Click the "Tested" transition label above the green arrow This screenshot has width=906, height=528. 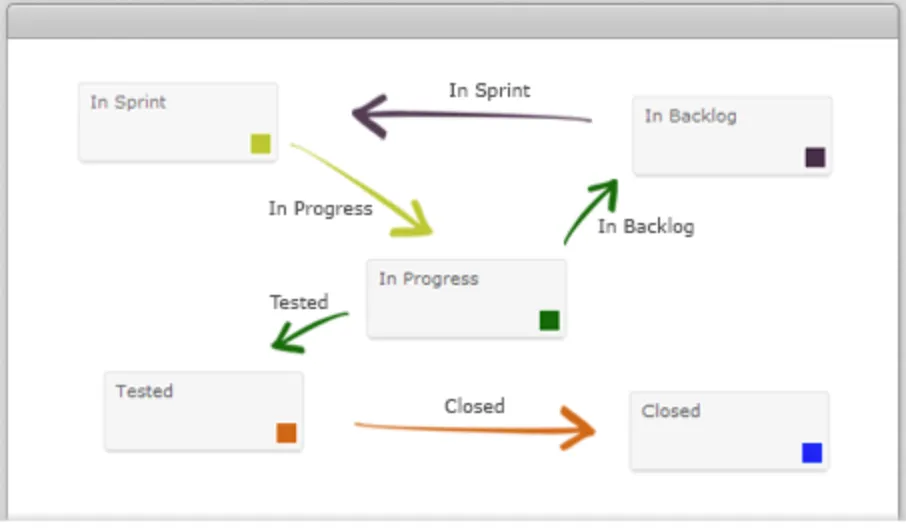(299, 302)
